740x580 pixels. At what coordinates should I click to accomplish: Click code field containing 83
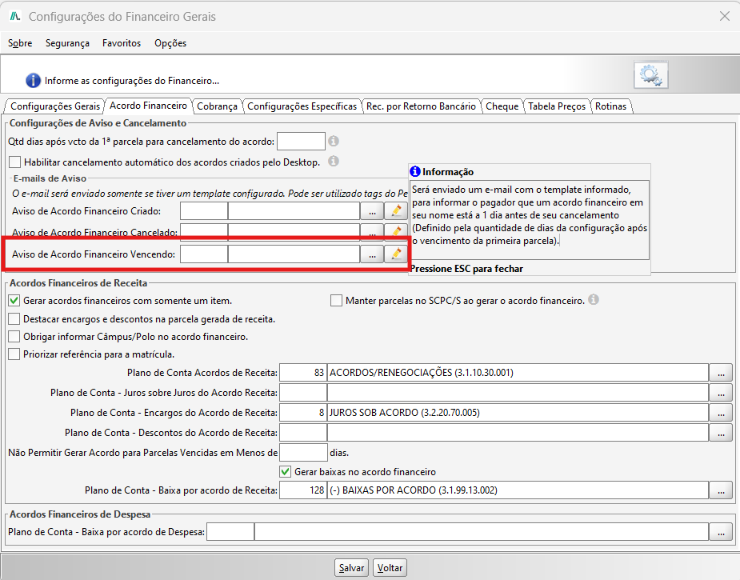pyautogui.click(x=303, y=372)
